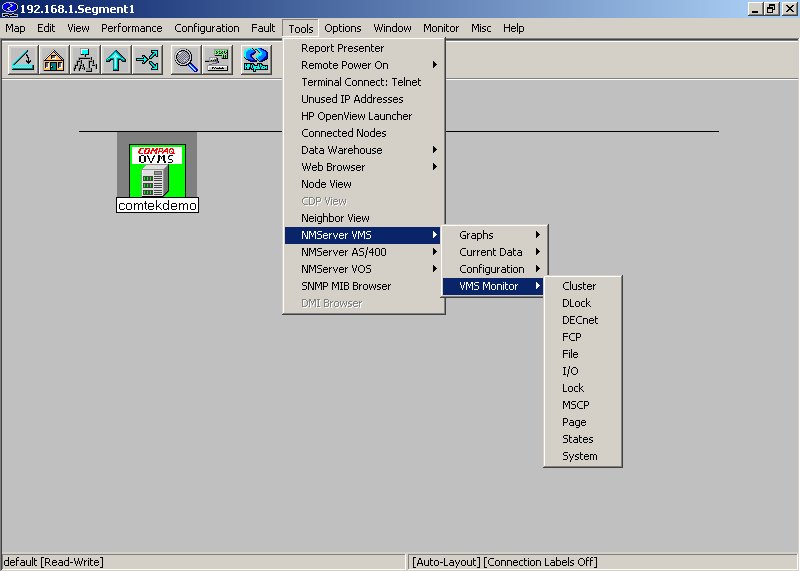
Task: Open the Performance menu
Action: point(132,28)
